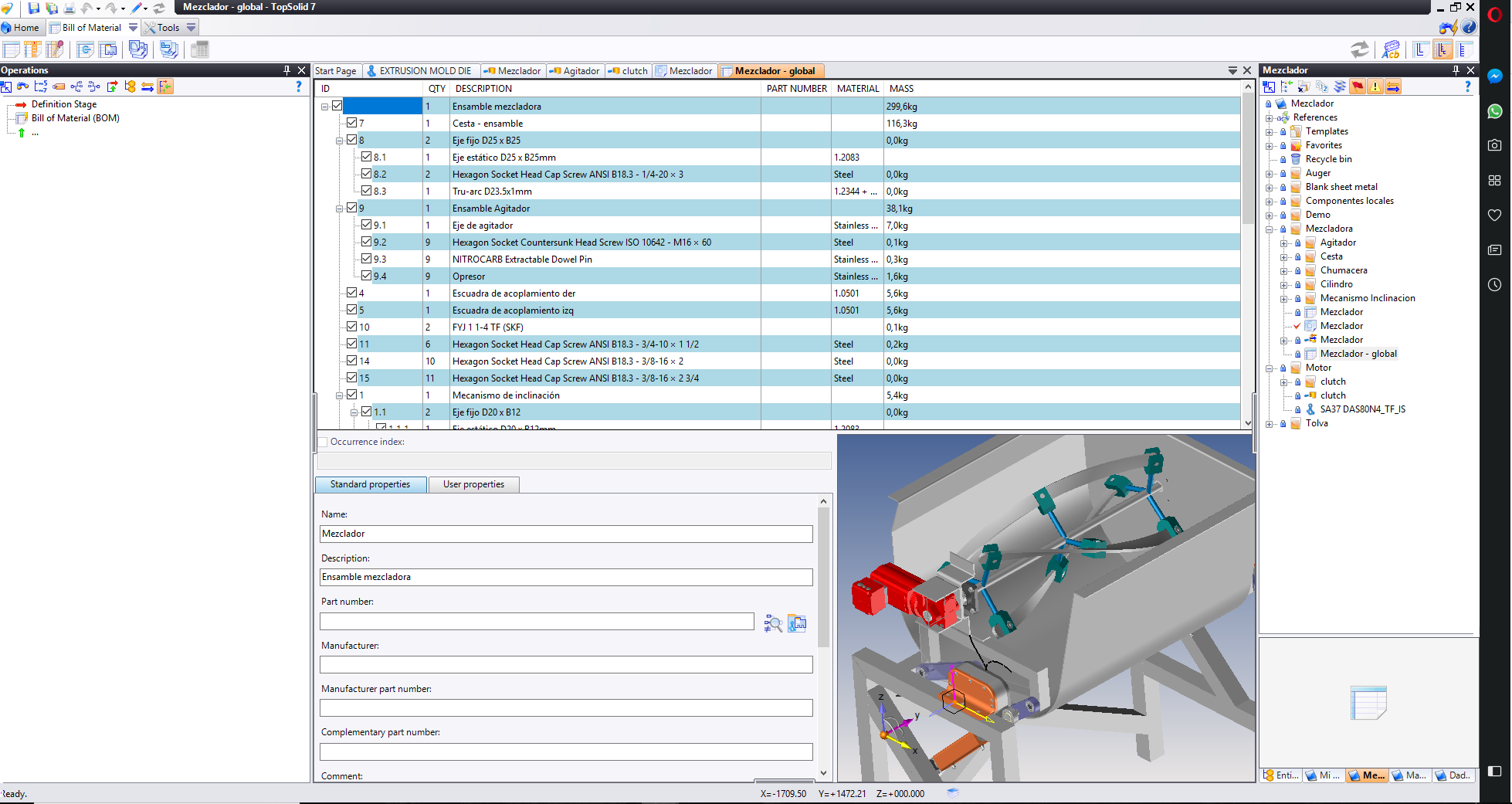Image resolution: width=1512 pixels, height=804 pixels.
Task: Click the Messenger icon in Opera sidebar
Action: [x=1495, y=76]
